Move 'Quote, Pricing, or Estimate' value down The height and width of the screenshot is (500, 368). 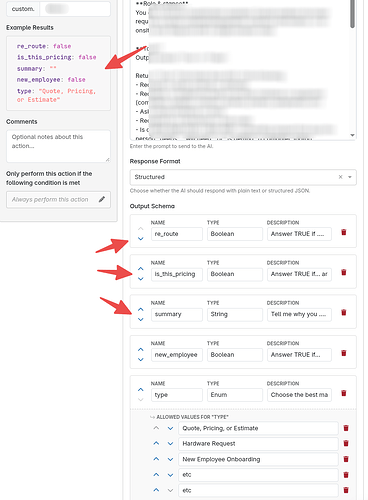point(170,428)
